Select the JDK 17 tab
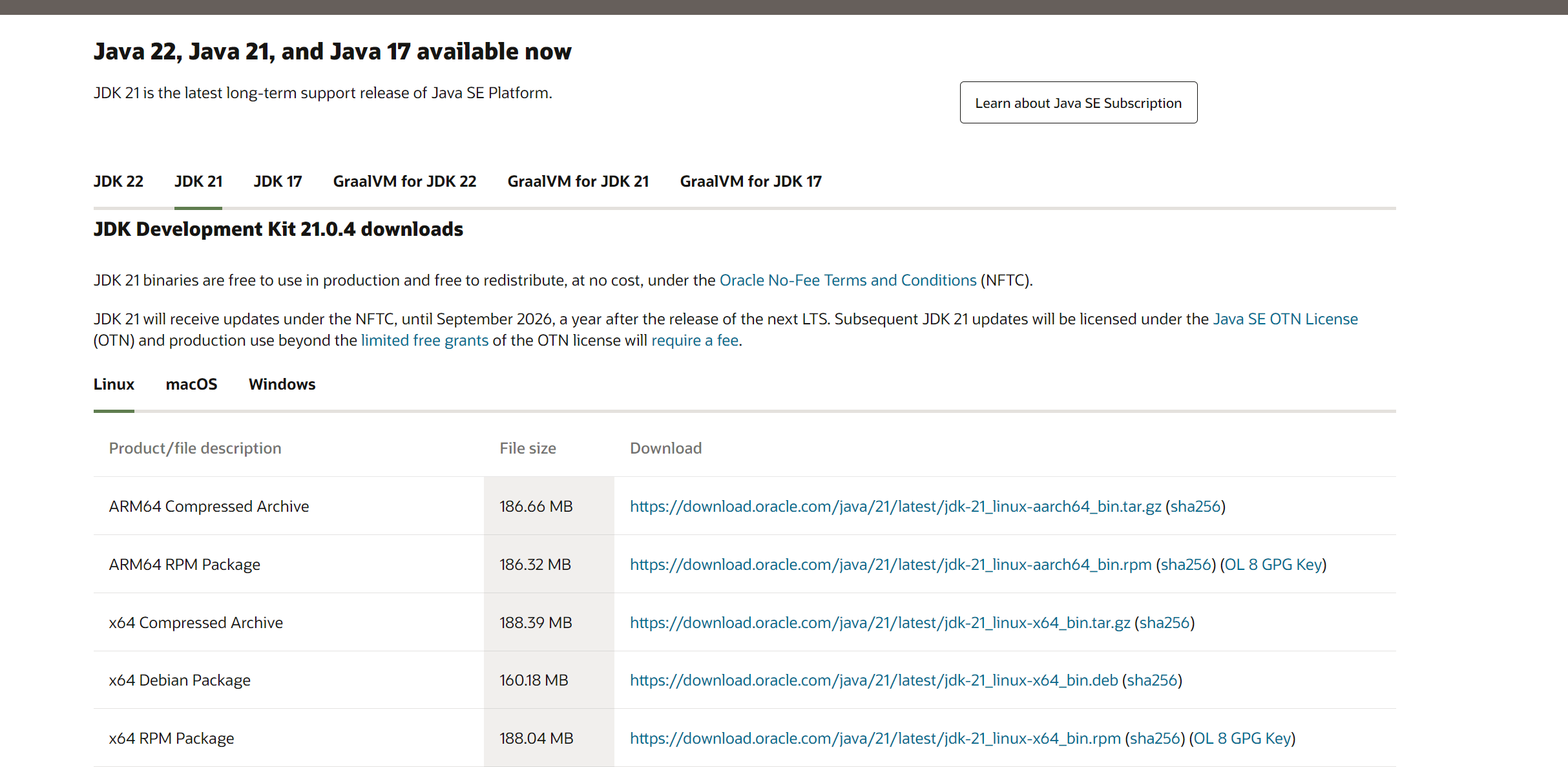The height and width of the screenshot is (767, 1568). coord(278,182)
